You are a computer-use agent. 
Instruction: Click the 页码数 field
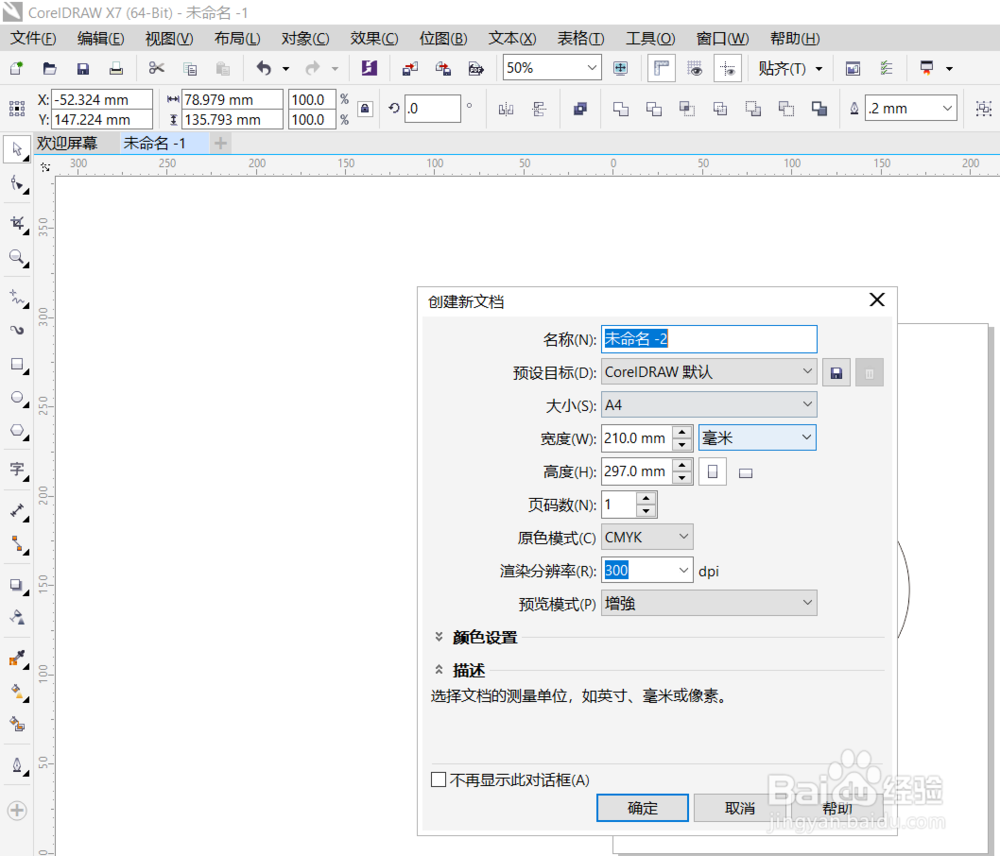click(619, 504)
